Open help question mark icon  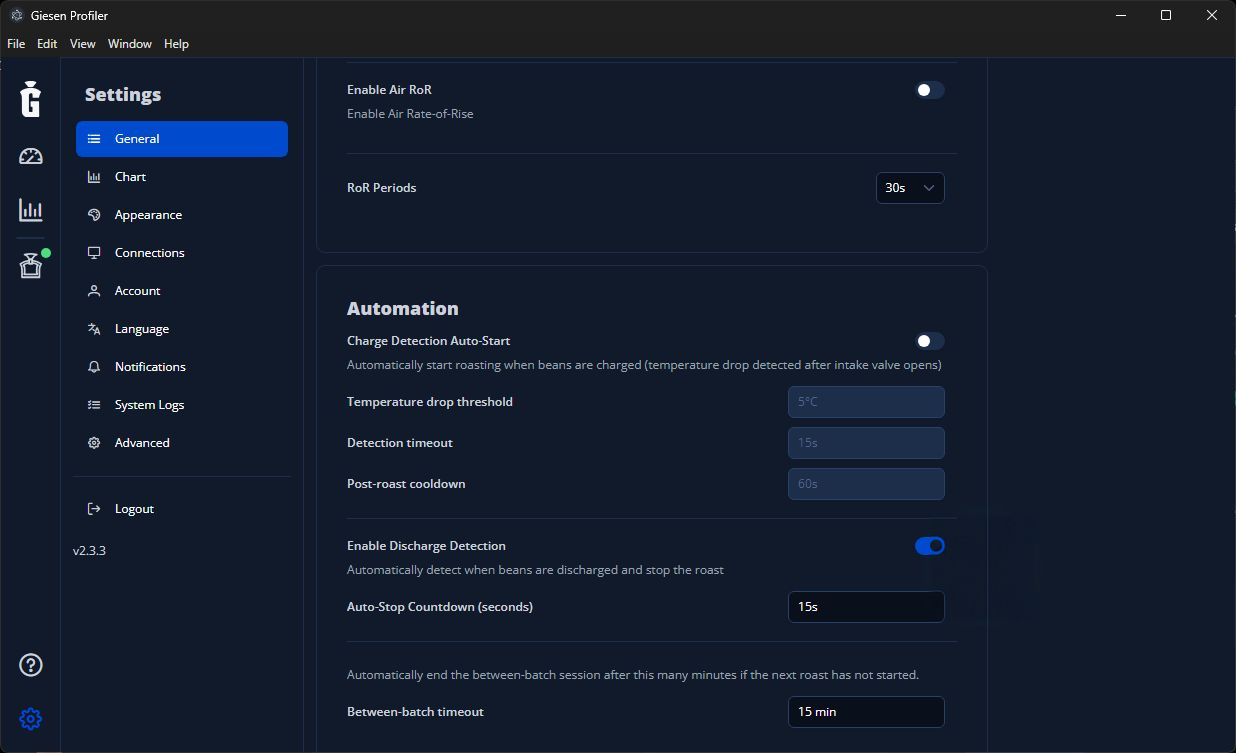31,665
